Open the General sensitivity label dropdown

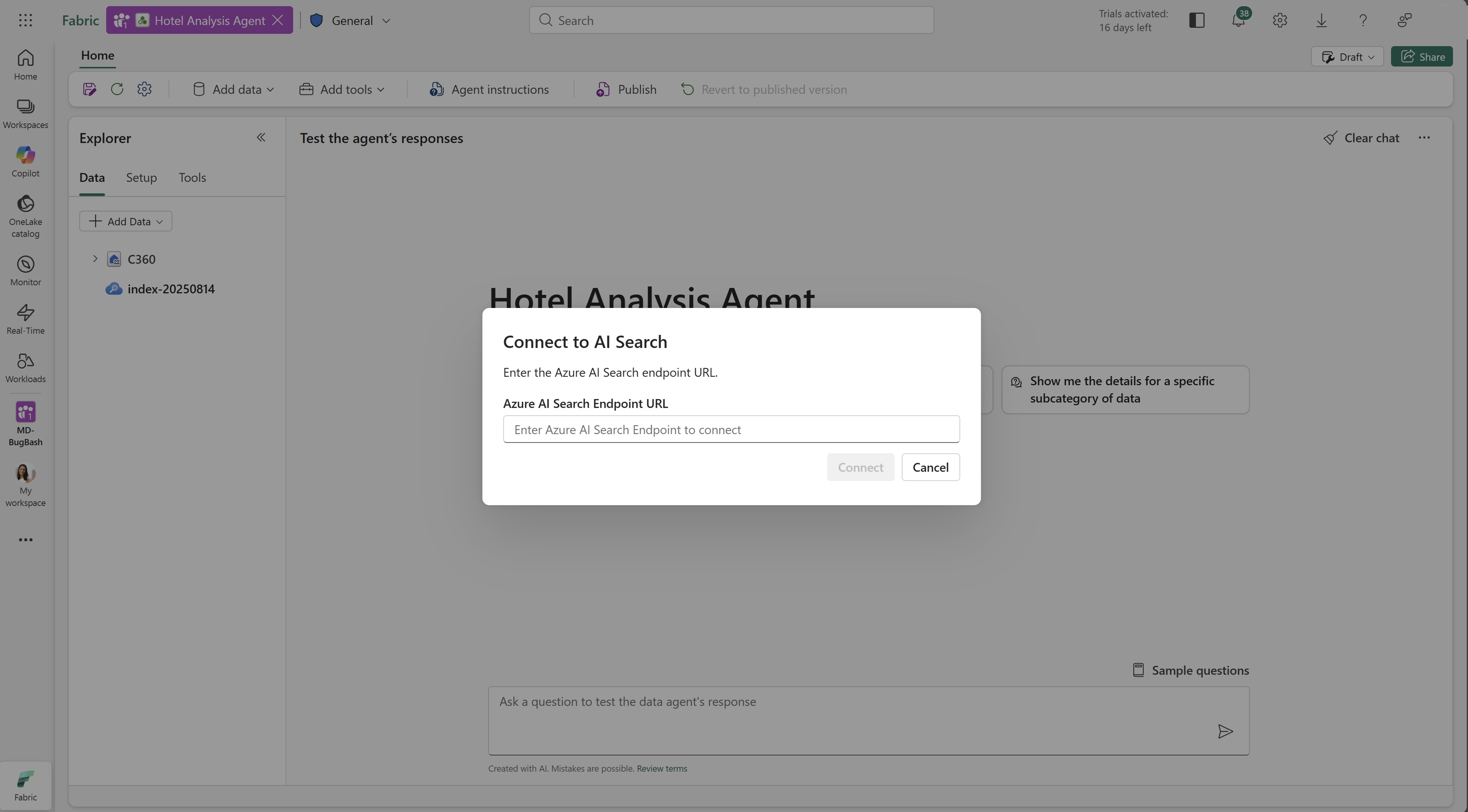point(351,20)
